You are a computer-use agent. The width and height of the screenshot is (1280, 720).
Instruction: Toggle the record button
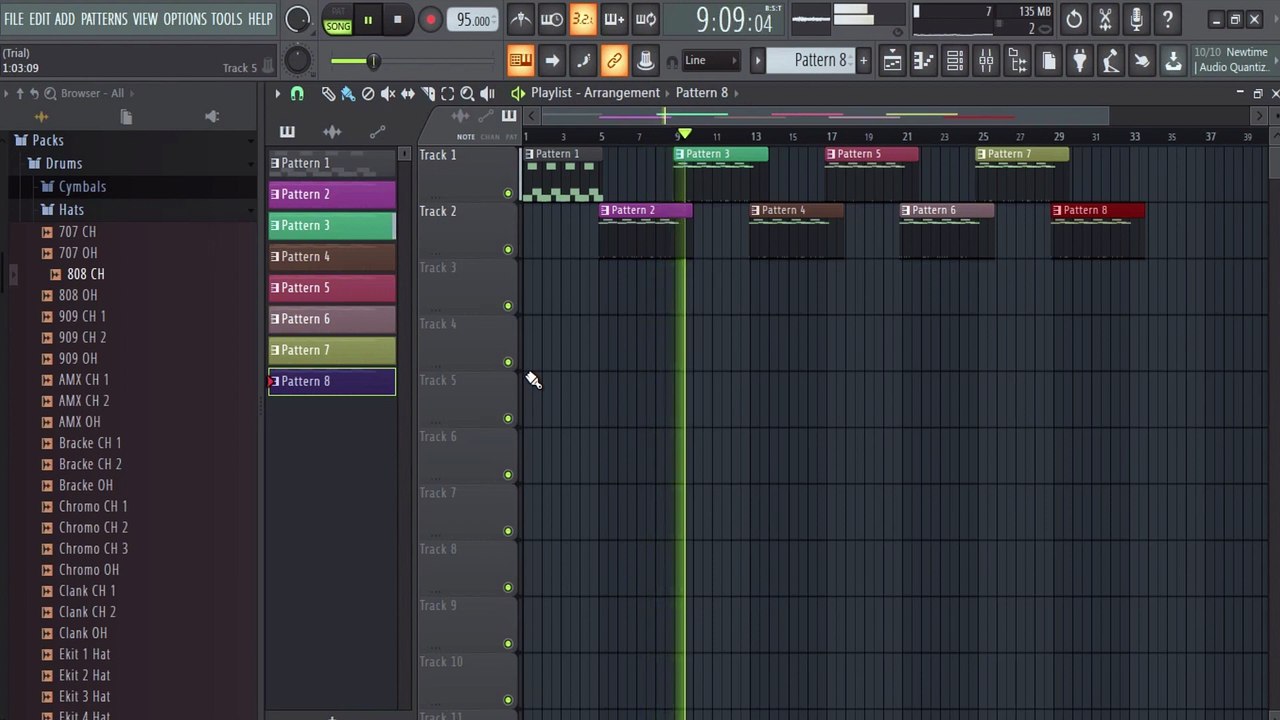click(x=430, y=20)
